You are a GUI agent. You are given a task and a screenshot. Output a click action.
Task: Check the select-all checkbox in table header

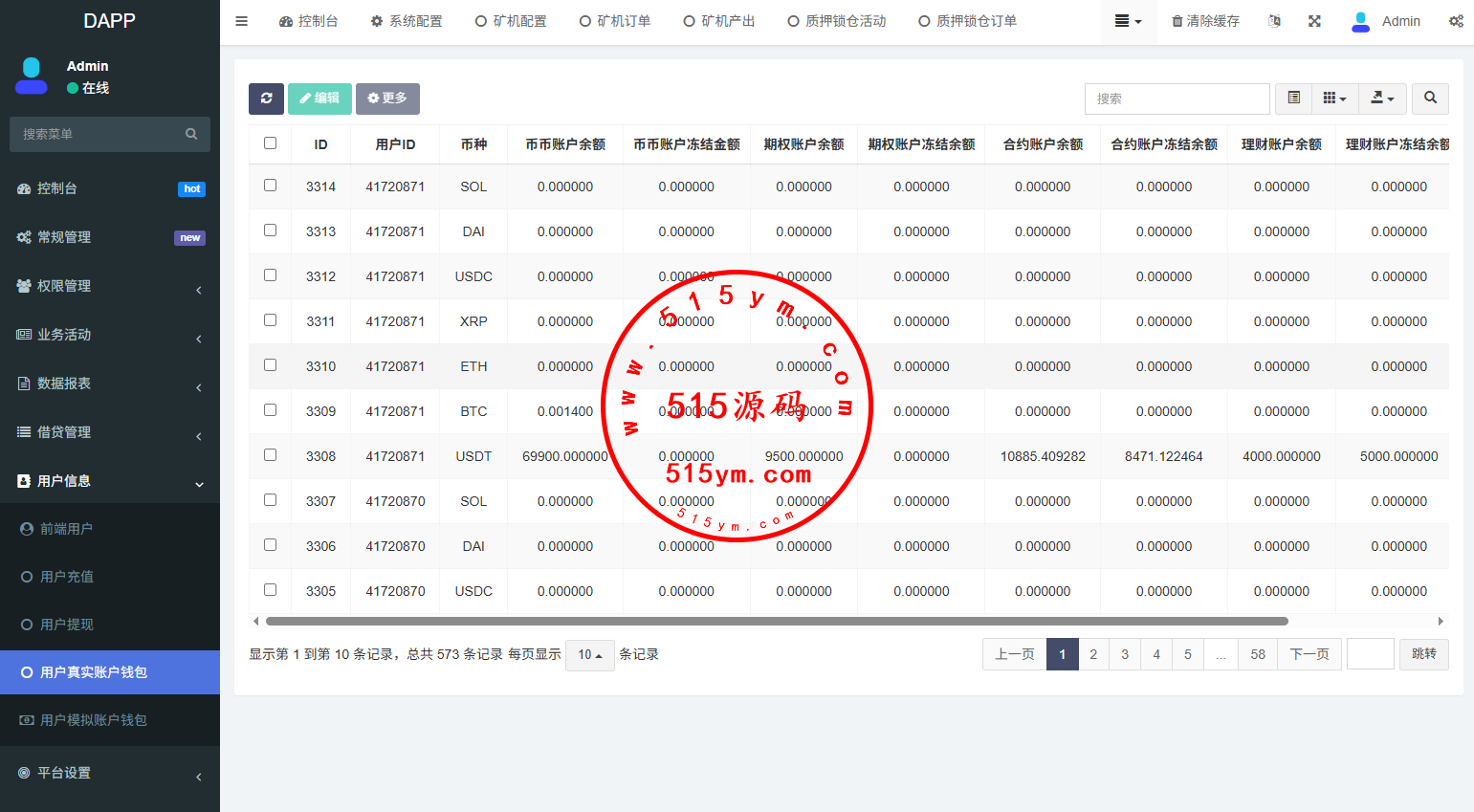pyautogui.click(x=271, y=143)
